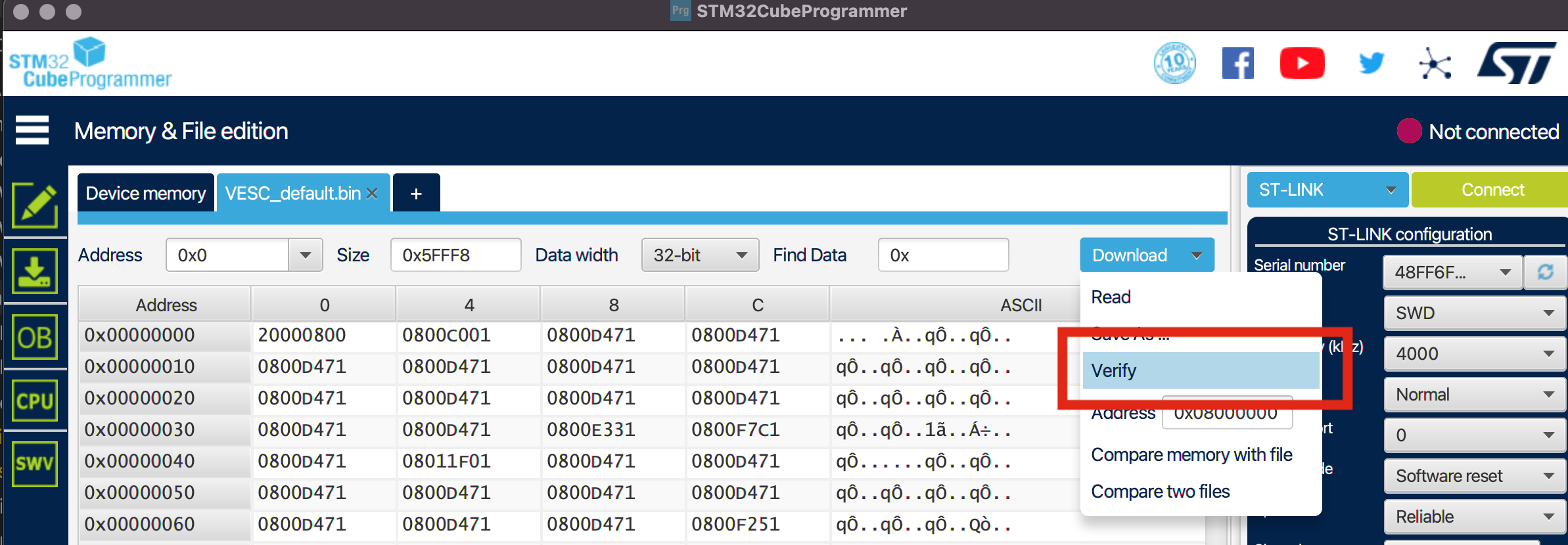Viewport: 1568px width, 545px height.
Task: Click row address 0x00000030
Action: [x=166, y=429]
